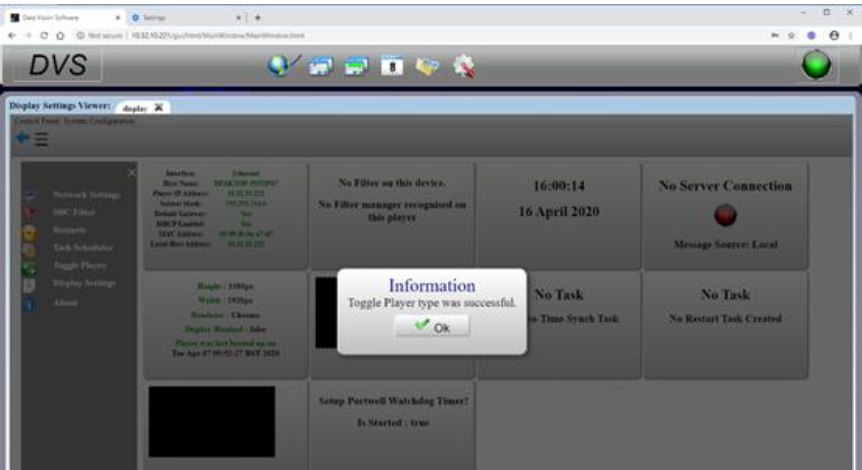The image size is (862, 470).
Task: Click the wrench settings icon in DVS toolbar
Action: tap(463, 66)
